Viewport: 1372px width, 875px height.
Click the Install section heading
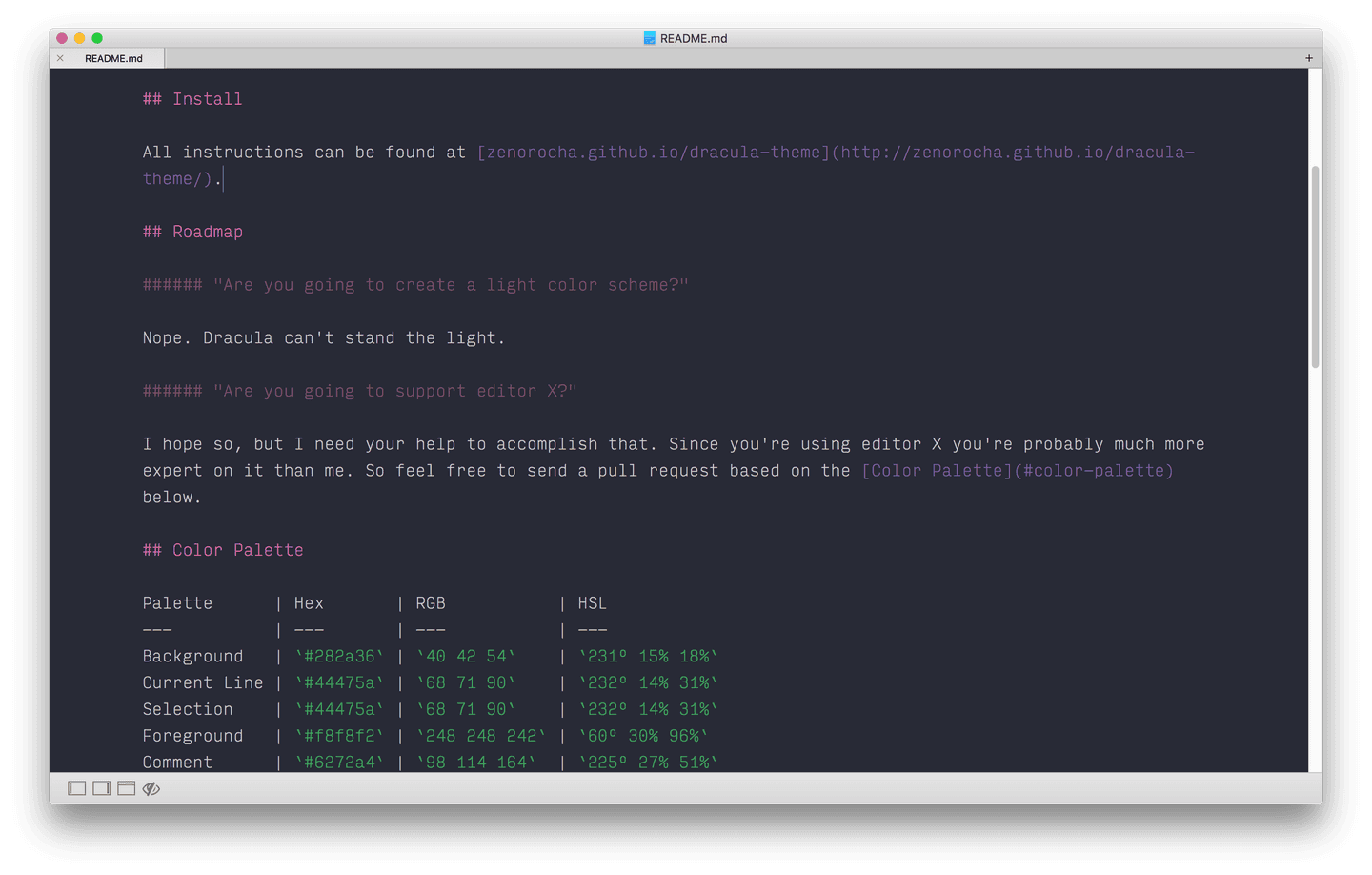192,98
